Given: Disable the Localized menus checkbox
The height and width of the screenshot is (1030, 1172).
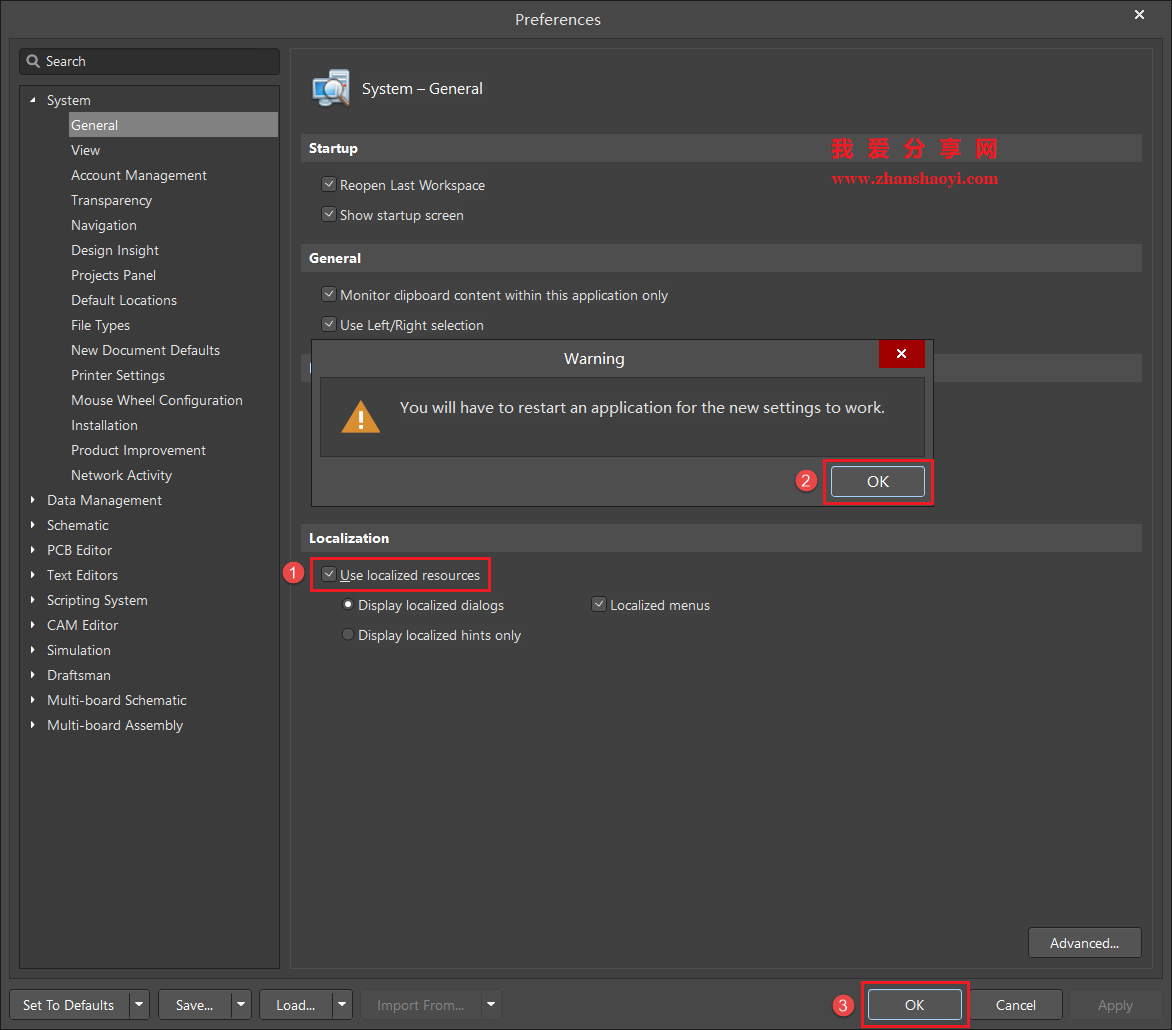Looking at the screenshot, I should (x=599, y=605).
